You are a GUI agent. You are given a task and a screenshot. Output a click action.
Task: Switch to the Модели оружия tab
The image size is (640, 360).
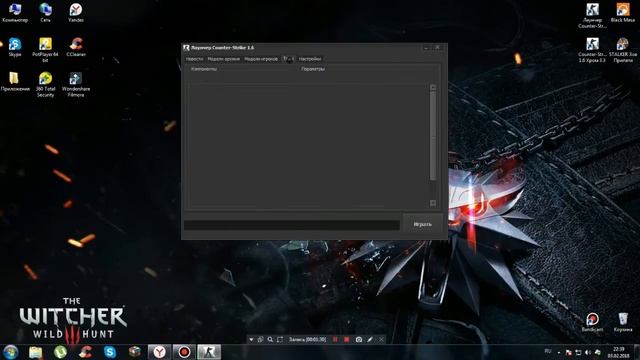[223, 59]
